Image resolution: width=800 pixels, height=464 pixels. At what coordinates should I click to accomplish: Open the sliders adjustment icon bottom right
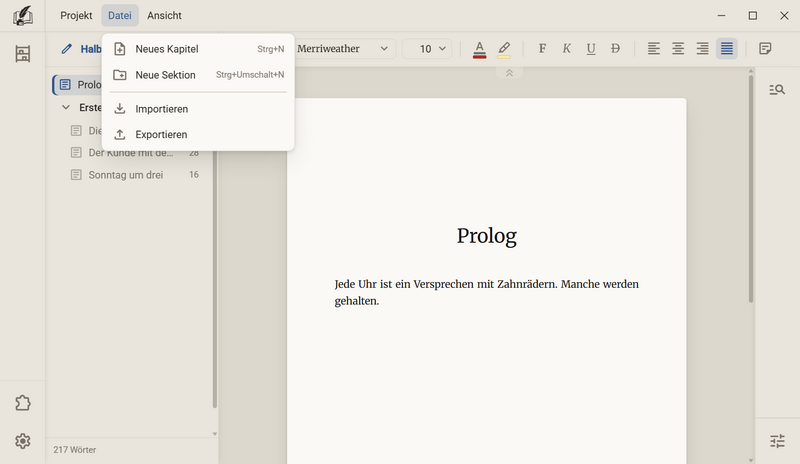(x=777, y=441)
